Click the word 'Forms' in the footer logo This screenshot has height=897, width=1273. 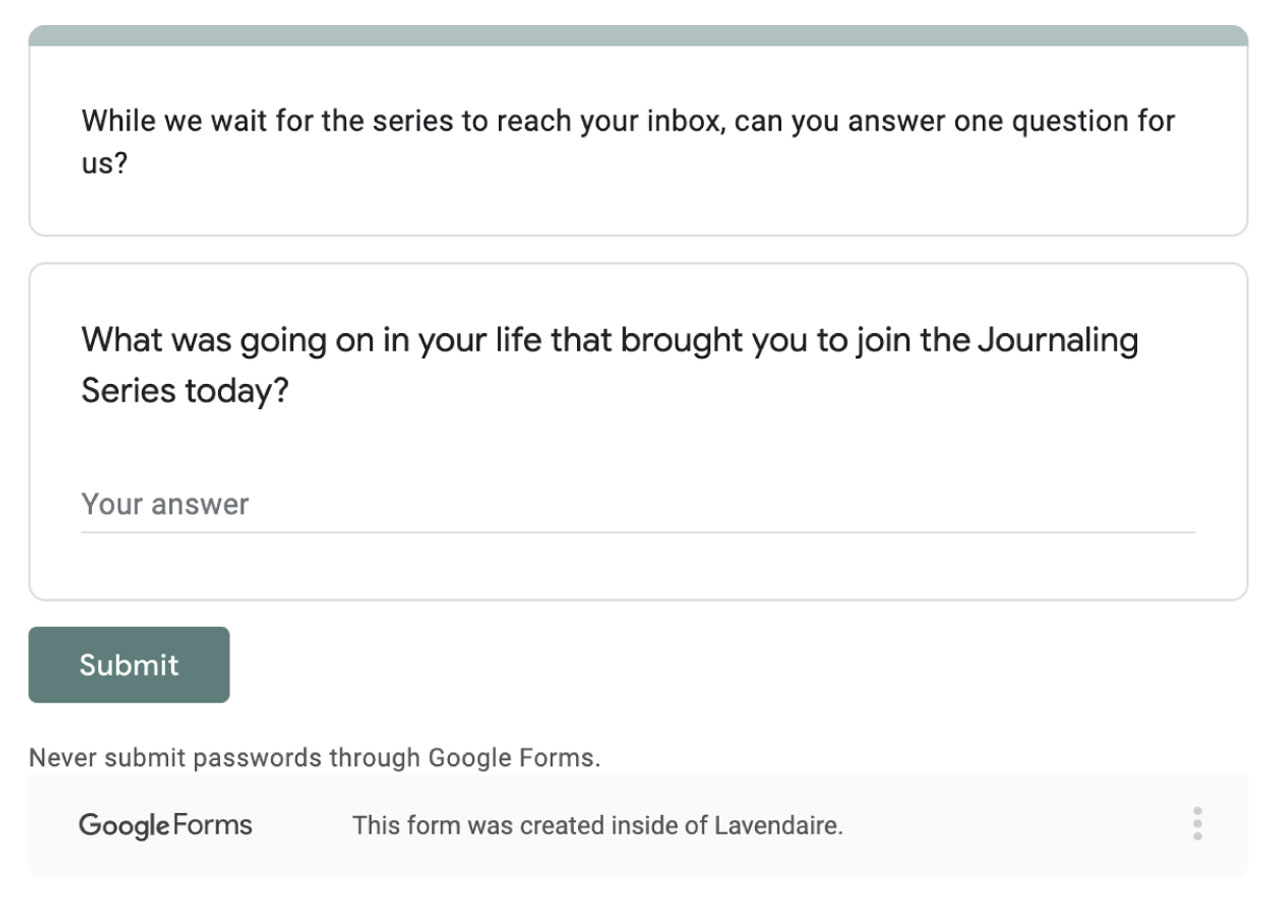(x=212, y=825)
